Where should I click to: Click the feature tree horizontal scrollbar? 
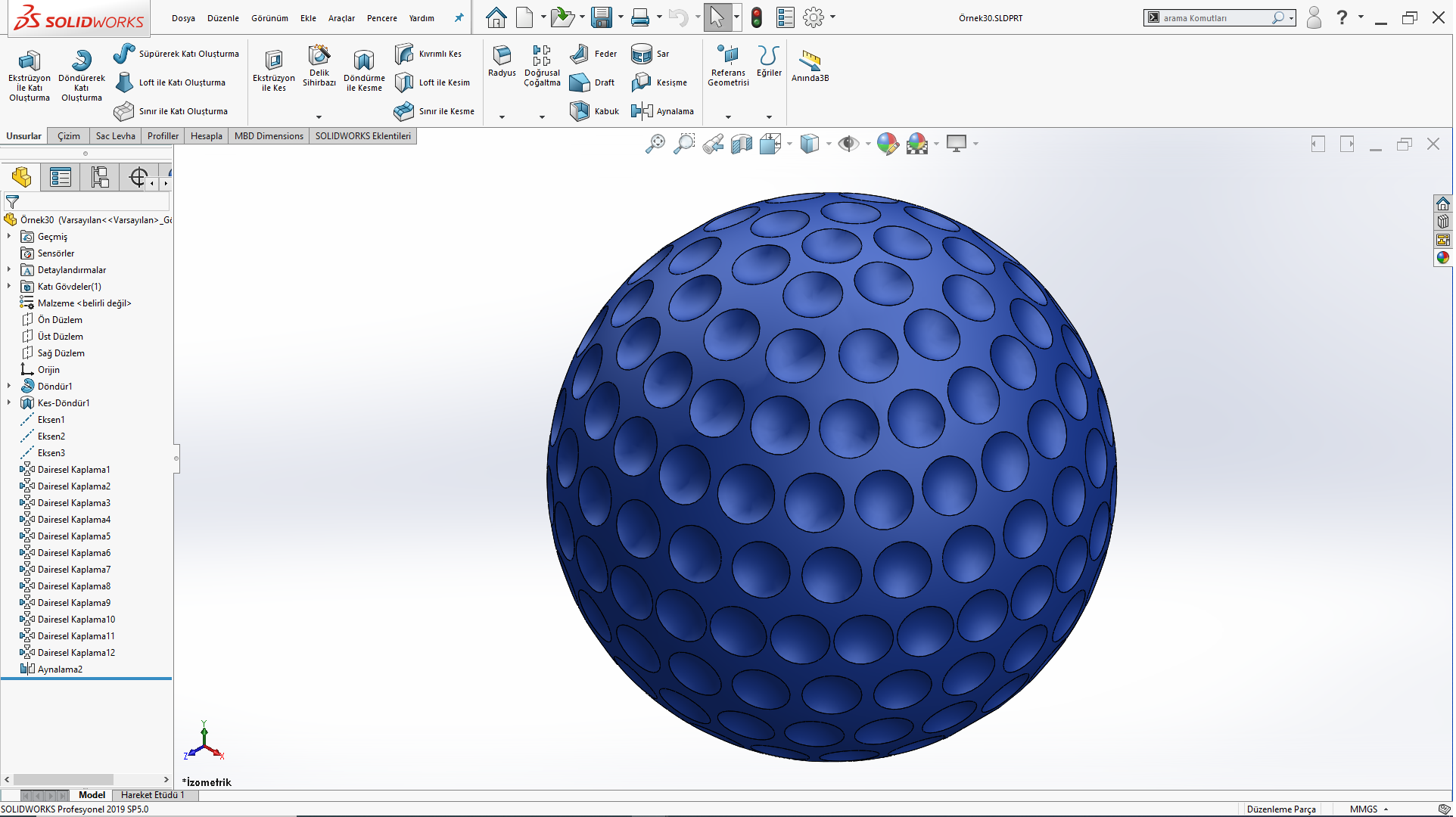pos(64,780)
